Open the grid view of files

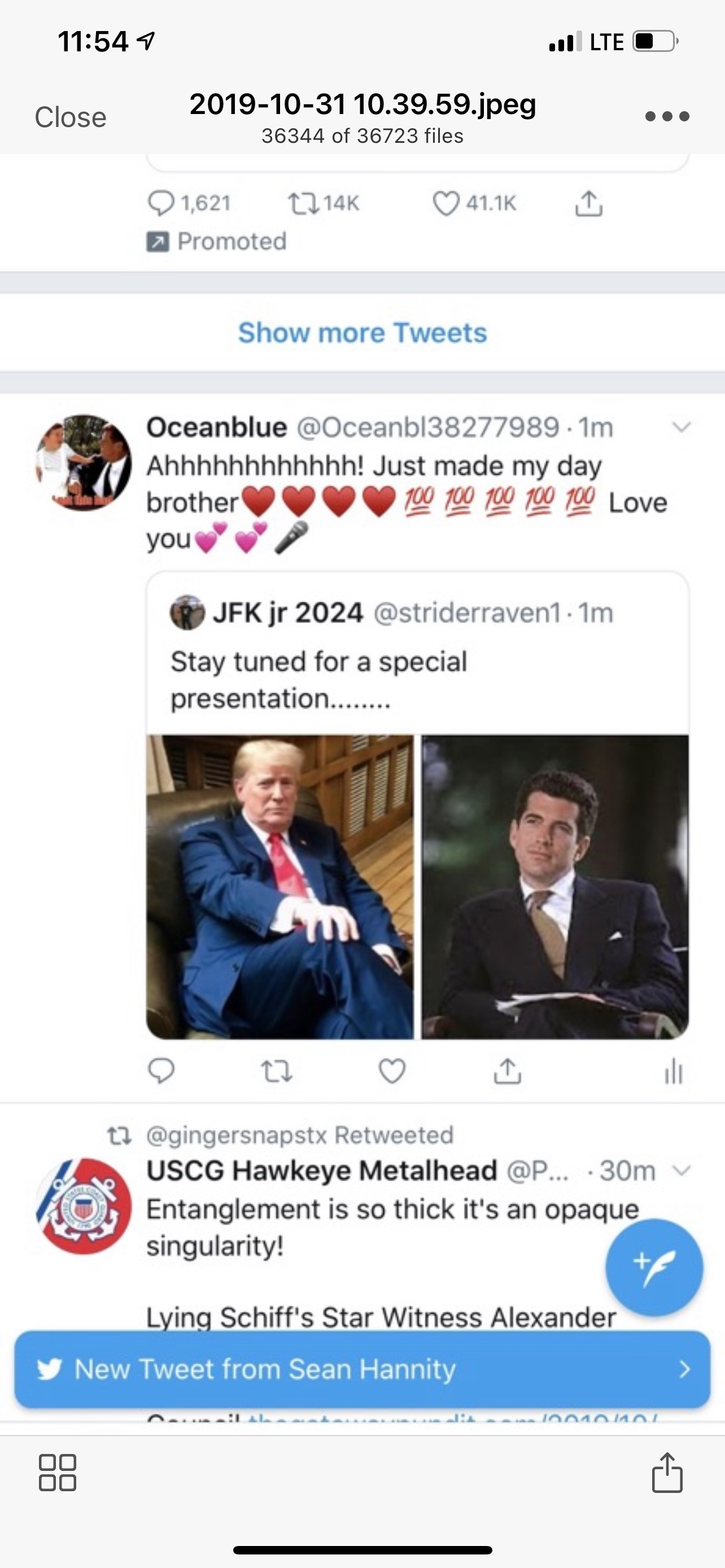pos(58,1473)
